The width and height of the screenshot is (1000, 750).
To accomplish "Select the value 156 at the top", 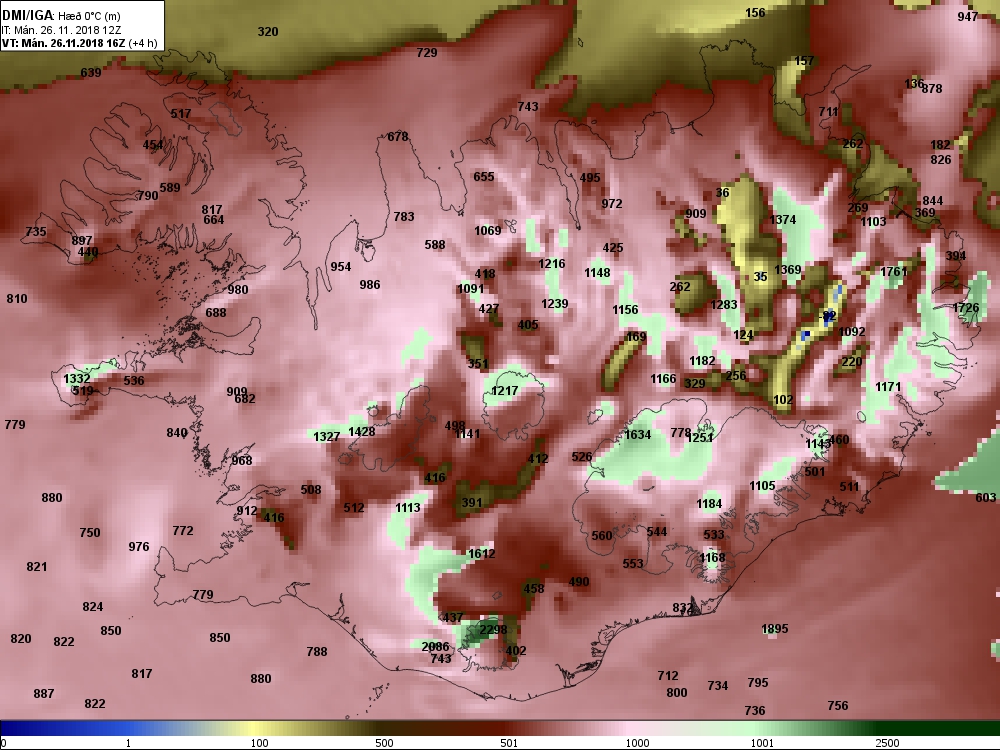I will click(x=755, y=13).
